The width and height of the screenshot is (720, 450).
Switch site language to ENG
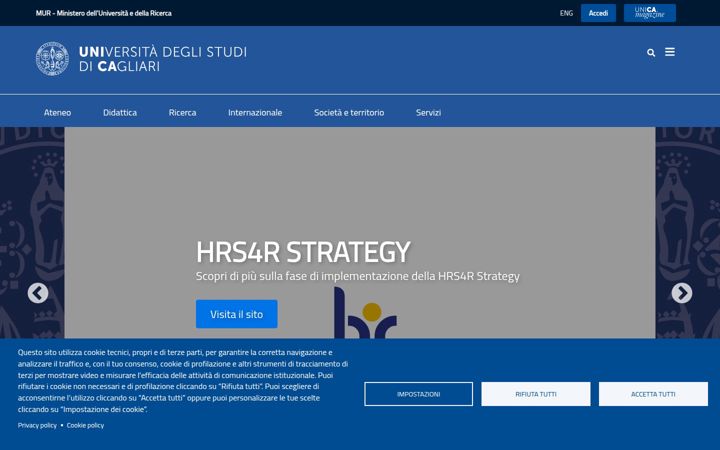click(x=566, y=13)
